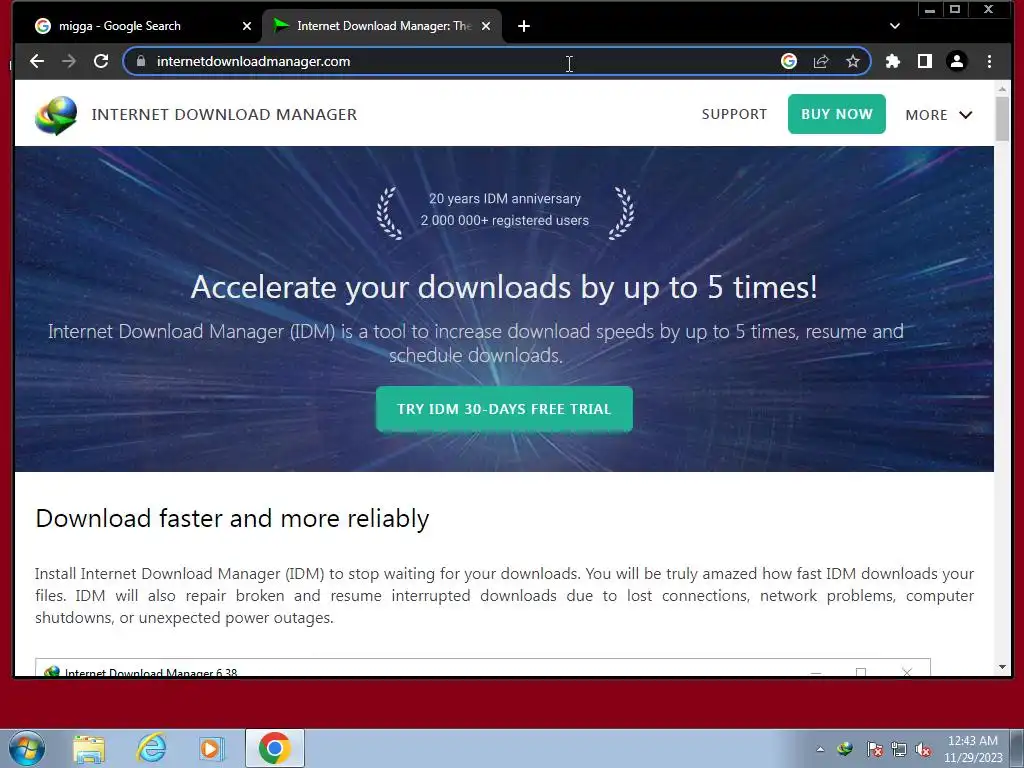Click the IDM globe logo
Viewport: 1024px width, 768px height.
coord(56,115)
